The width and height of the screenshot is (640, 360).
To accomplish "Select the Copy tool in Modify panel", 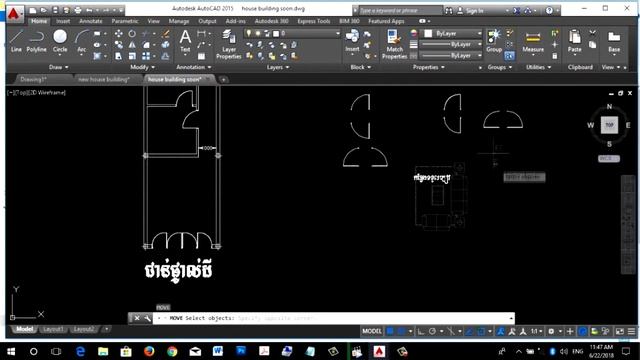I will 118,45.
